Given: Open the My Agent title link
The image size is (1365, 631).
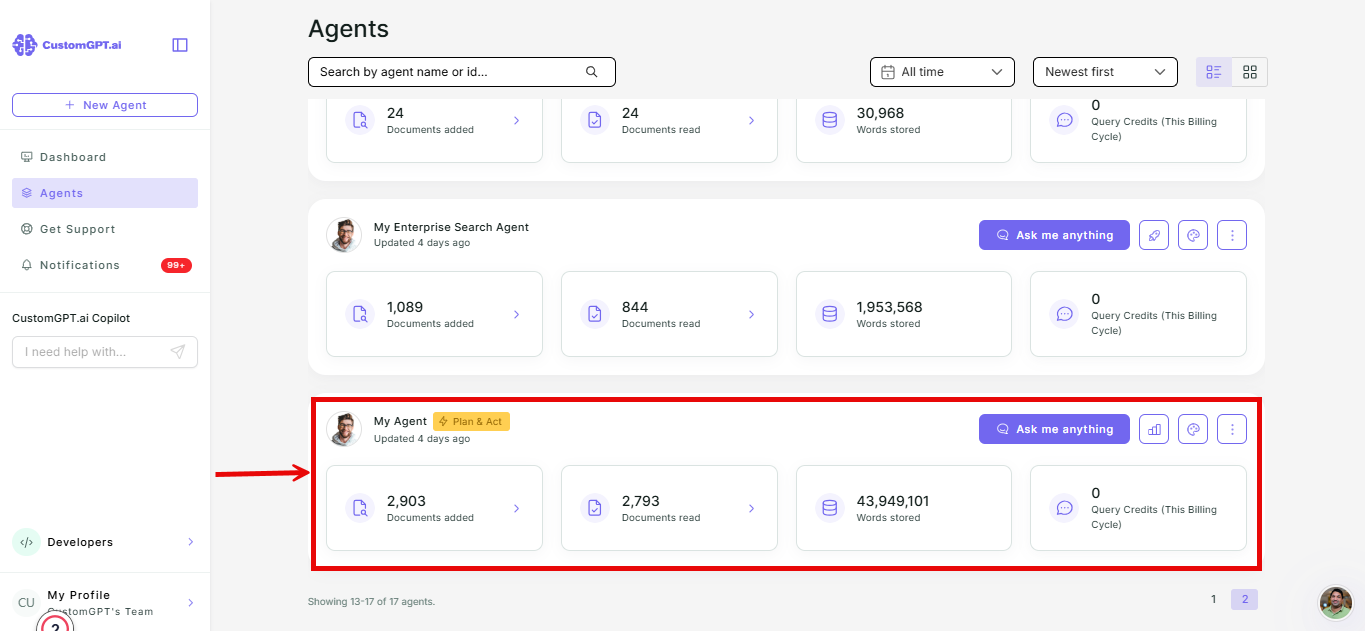Looking at the screenshot, I should (400, 421).
